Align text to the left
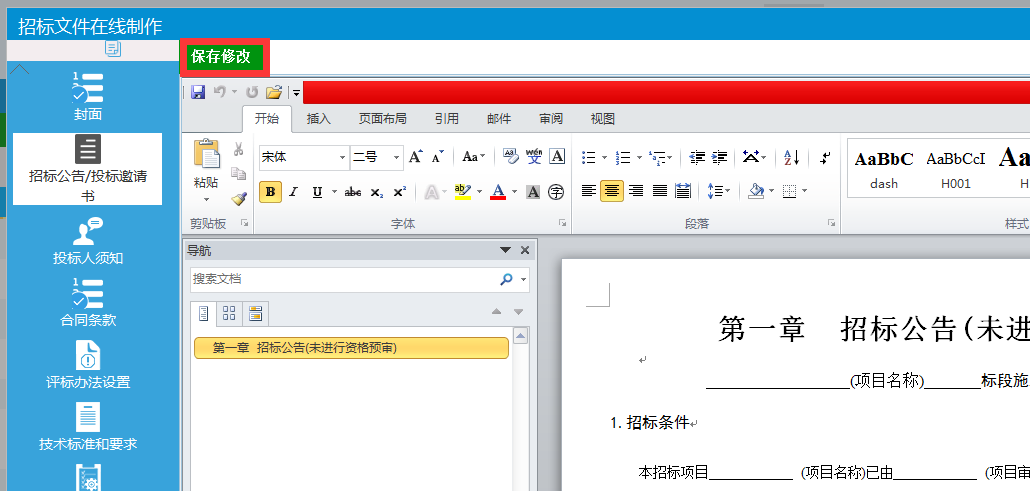 click(589, 191)
